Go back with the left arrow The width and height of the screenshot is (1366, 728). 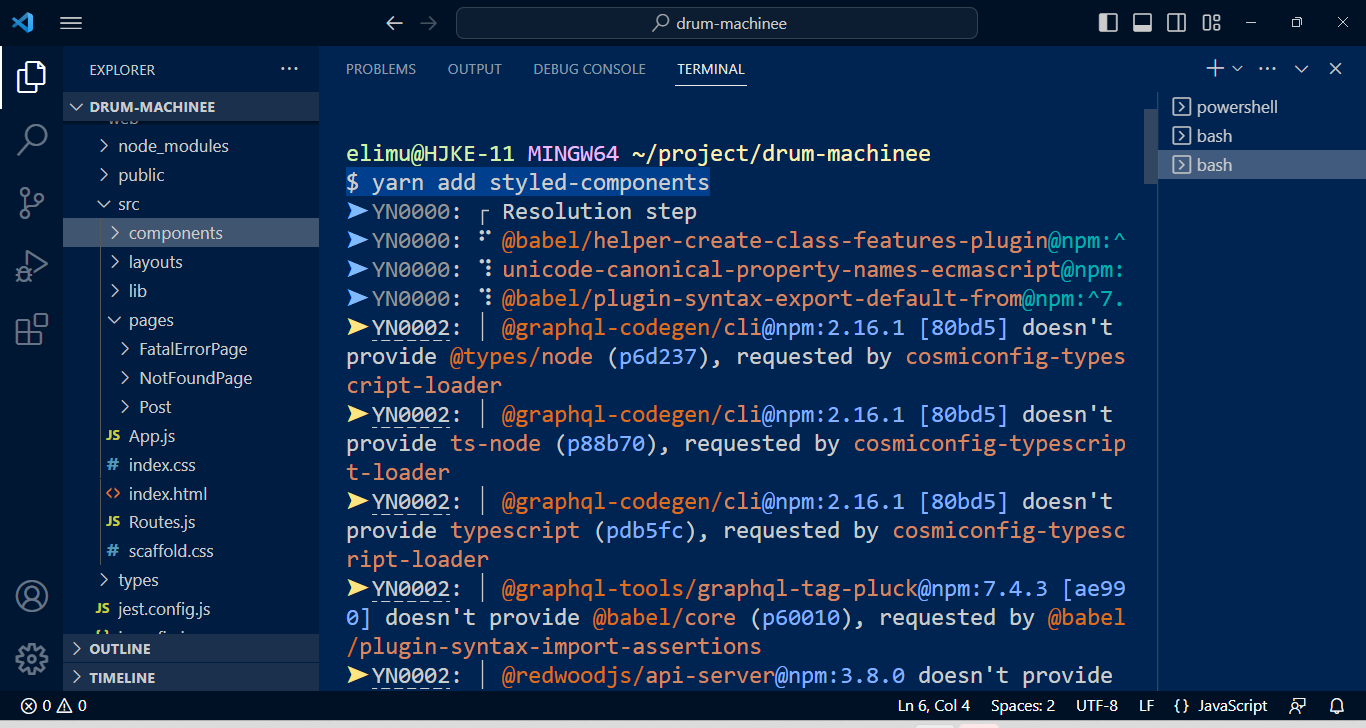(394, 23)
